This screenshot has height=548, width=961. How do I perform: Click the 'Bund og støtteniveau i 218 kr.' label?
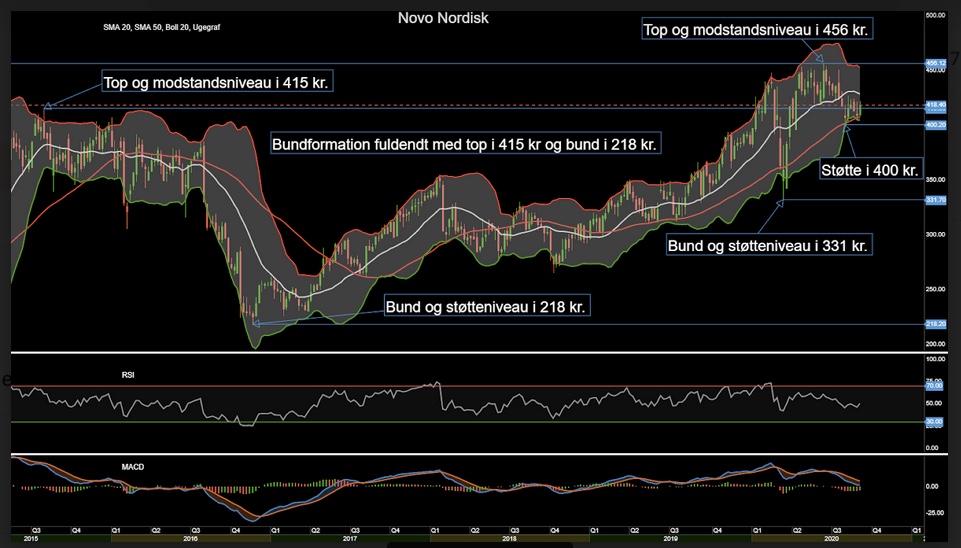pyautogui.click(x=487, y=306)
